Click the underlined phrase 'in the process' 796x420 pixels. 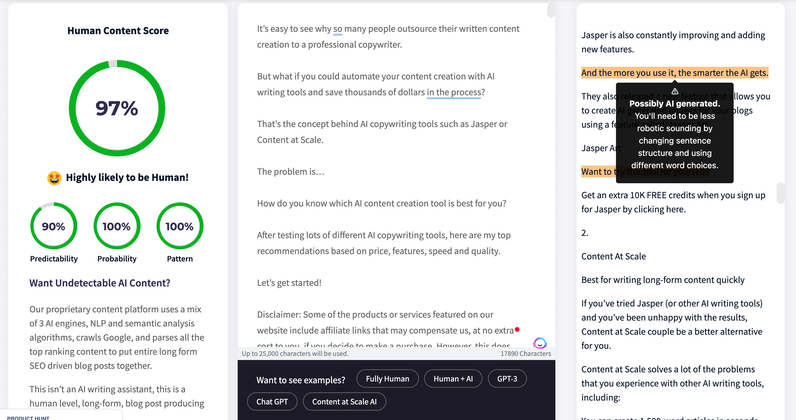[x=453, y=92]
